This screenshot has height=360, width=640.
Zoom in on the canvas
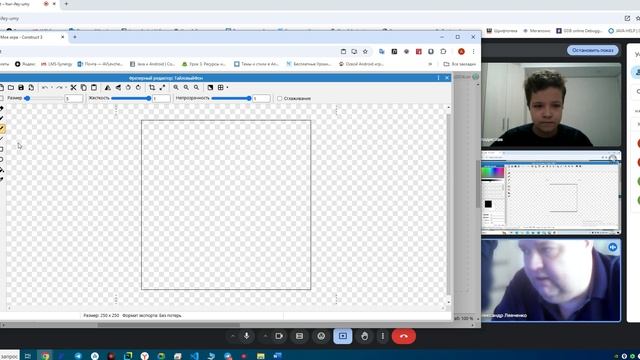[x=176, y=87]
